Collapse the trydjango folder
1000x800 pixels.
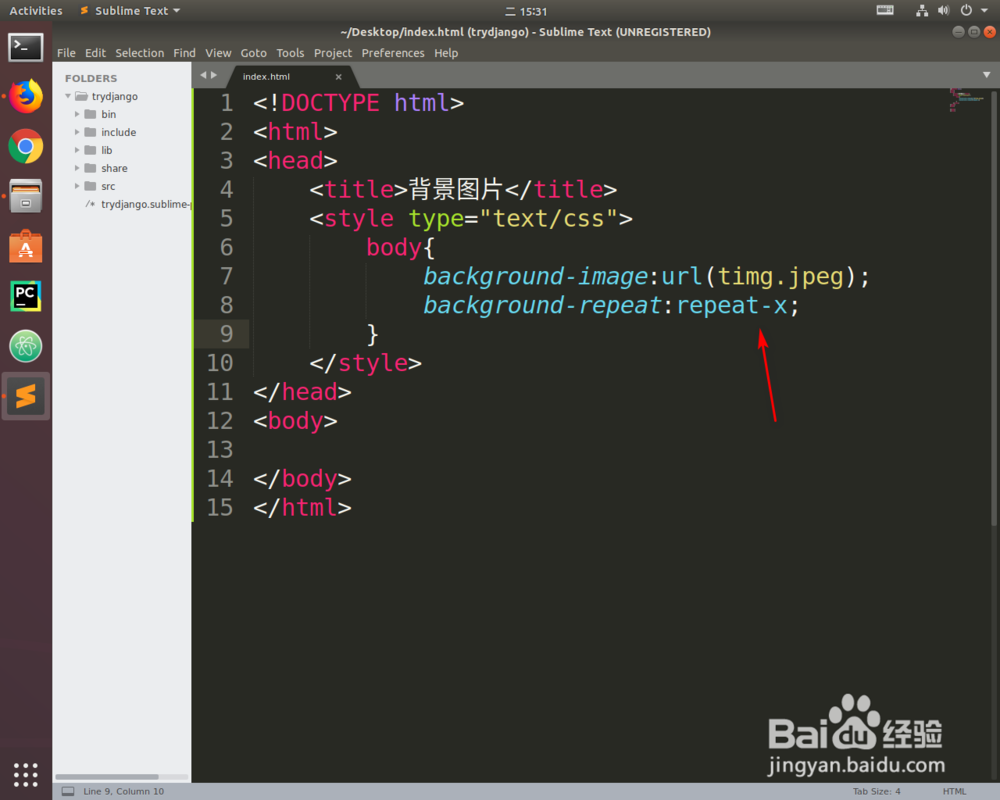click(x=68, y=96)
